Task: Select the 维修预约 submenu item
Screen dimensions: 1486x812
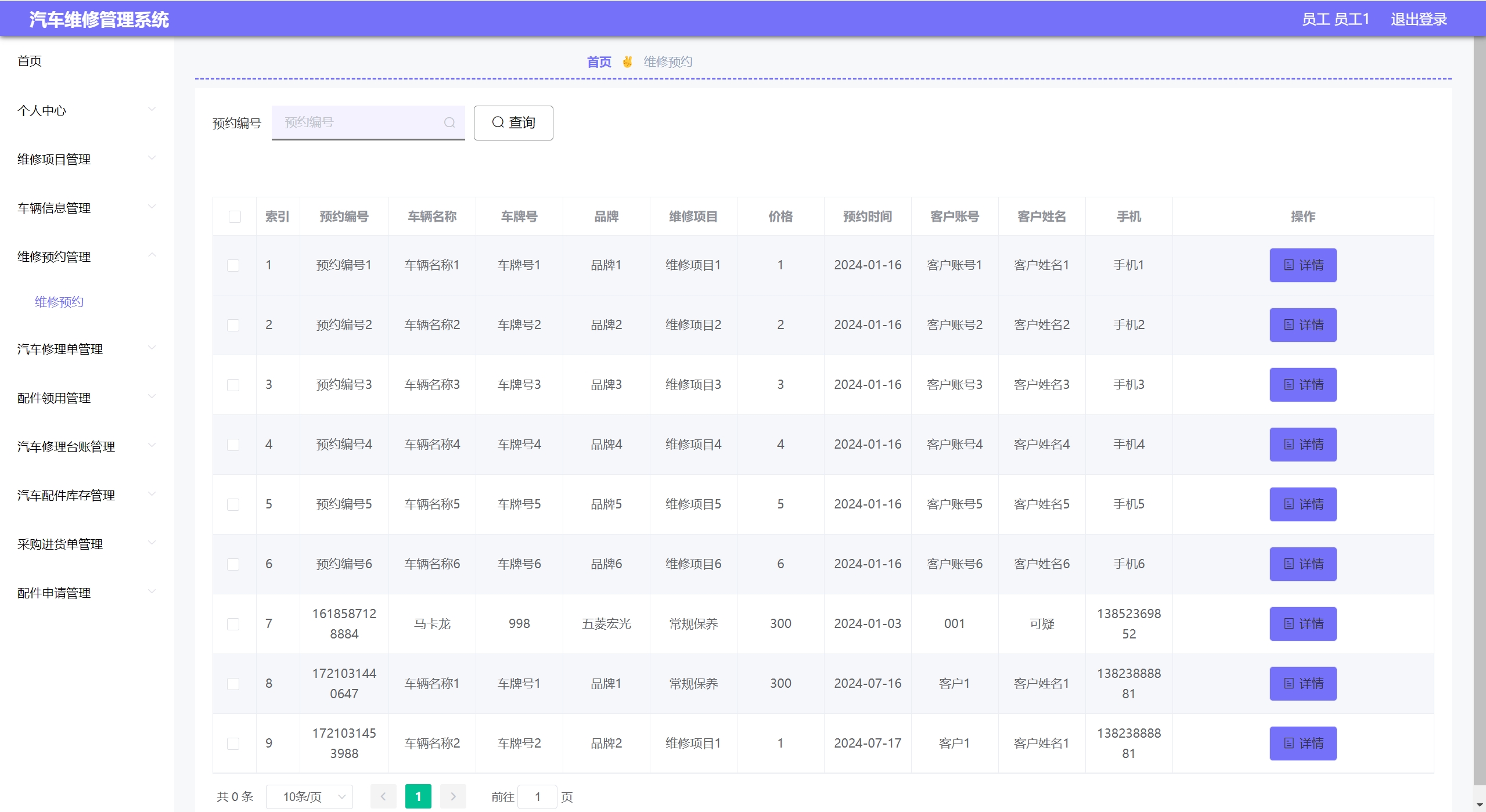Action: (59, 302)
